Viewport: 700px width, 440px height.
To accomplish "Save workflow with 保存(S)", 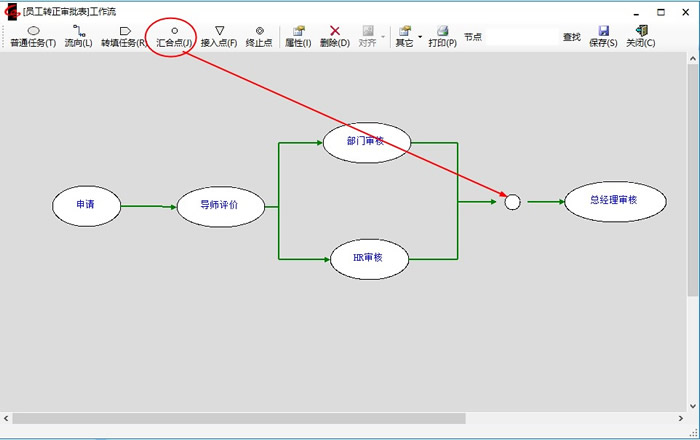I will (603, 37).
